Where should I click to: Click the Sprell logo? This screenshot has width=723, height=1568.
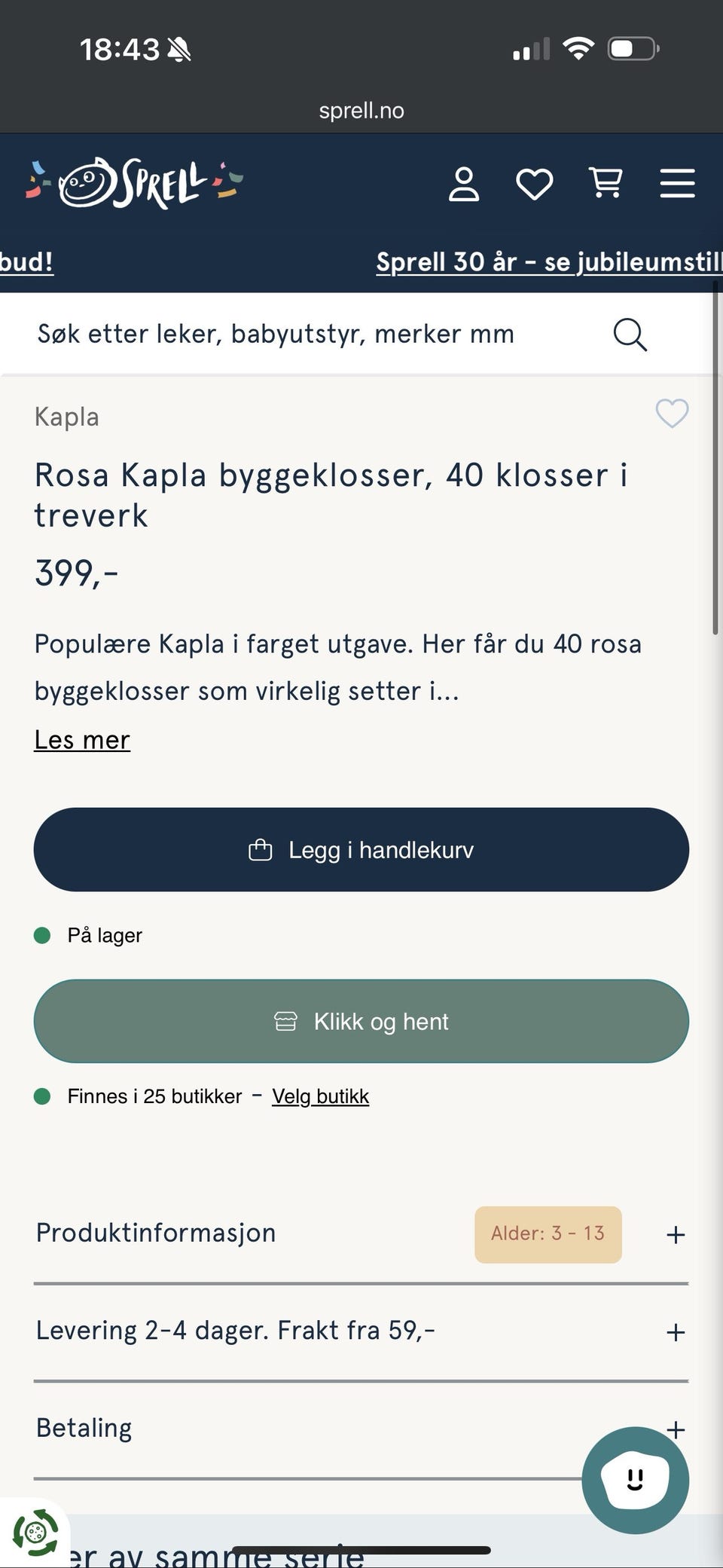point(134,182)
